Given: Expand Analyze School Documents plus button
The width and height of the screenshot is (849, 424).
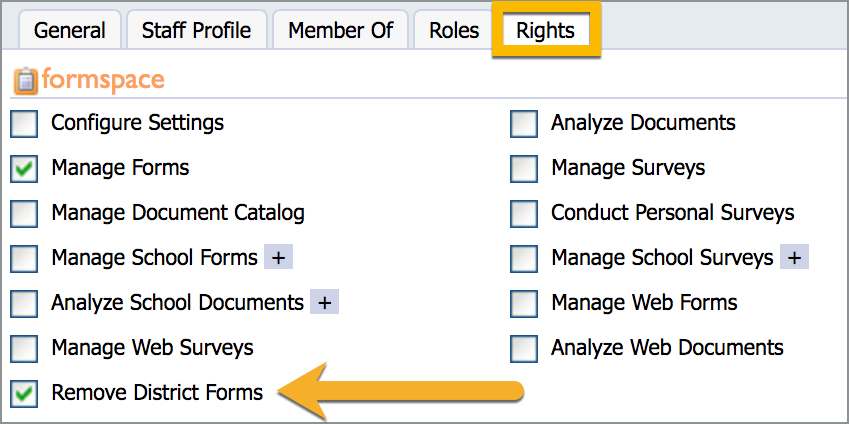Looking at the screenshot, I should (324, 302).
